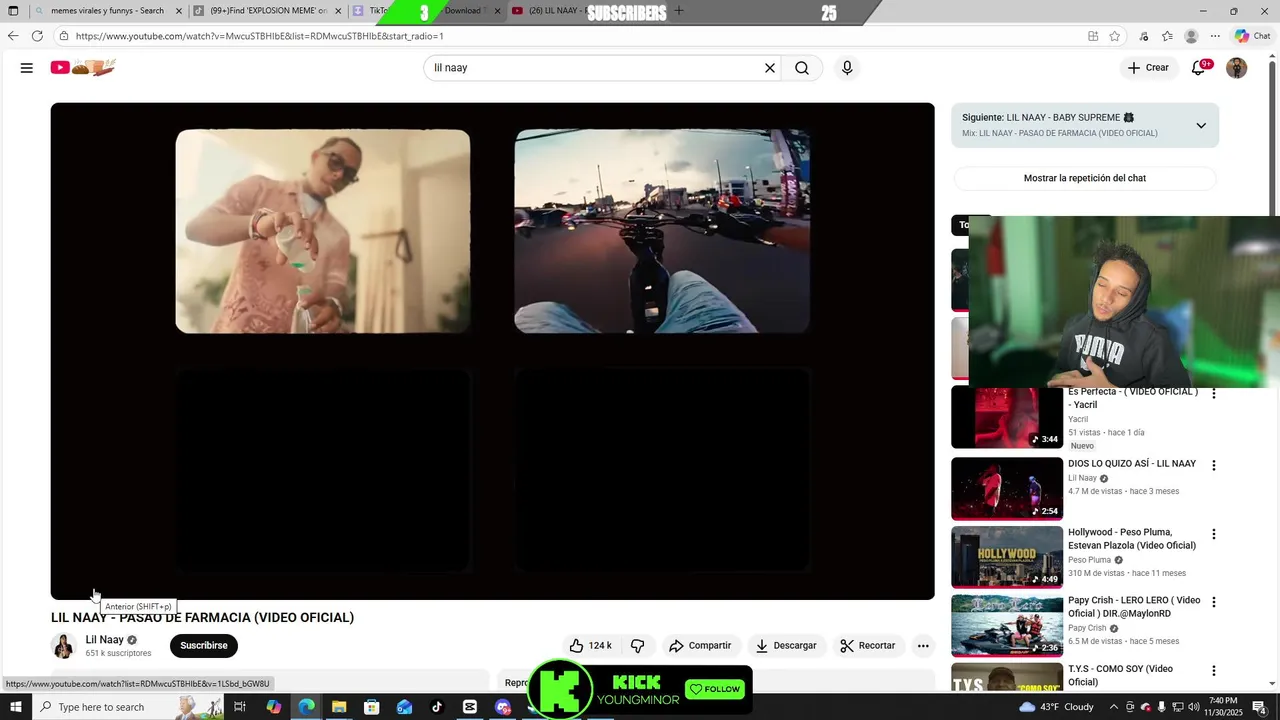This screenshot has width=1280, height=720.
Task: Open browser profile icon
Action: tap(1191, 36)
